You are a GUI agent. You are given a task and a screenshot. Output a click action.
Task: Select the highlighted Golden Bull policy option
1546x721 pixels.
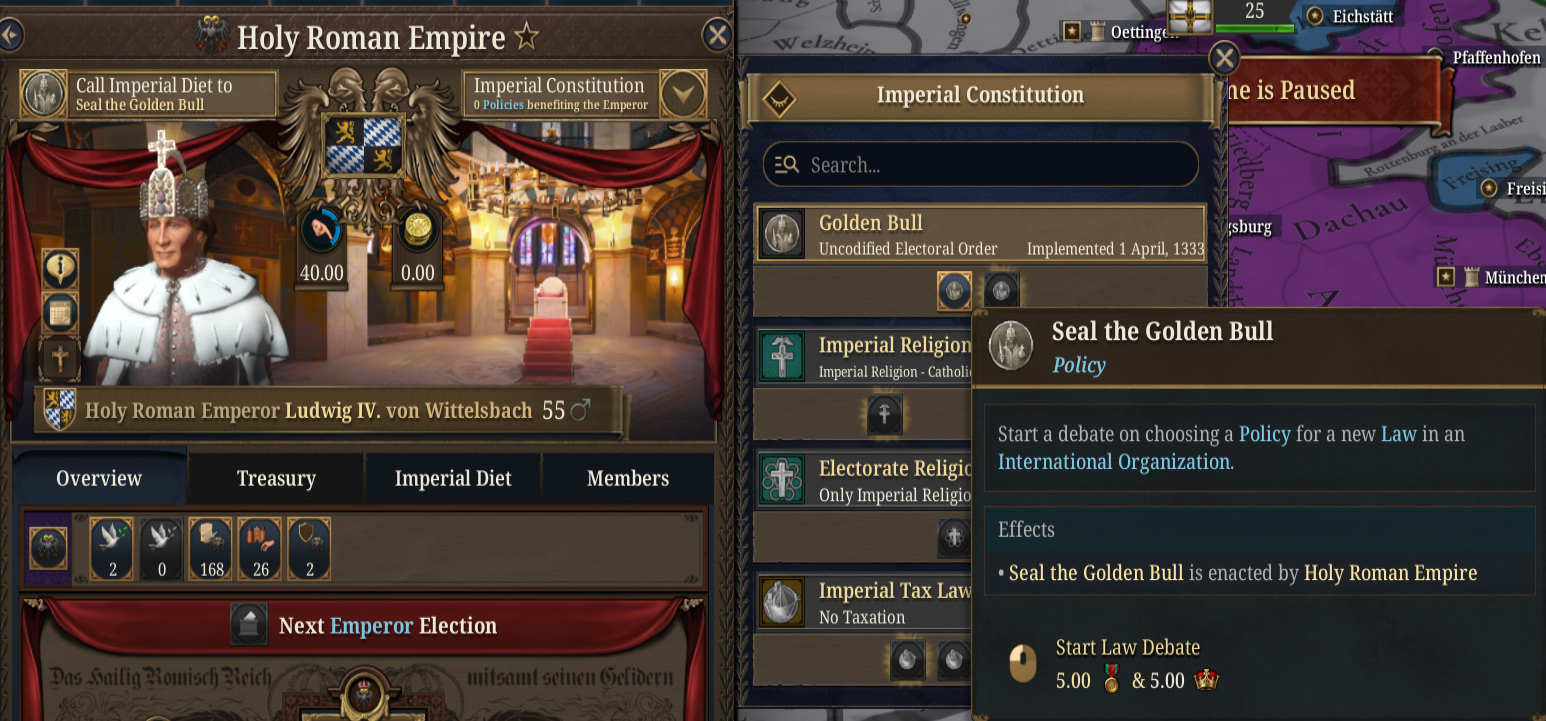click(x=956, y=292)
